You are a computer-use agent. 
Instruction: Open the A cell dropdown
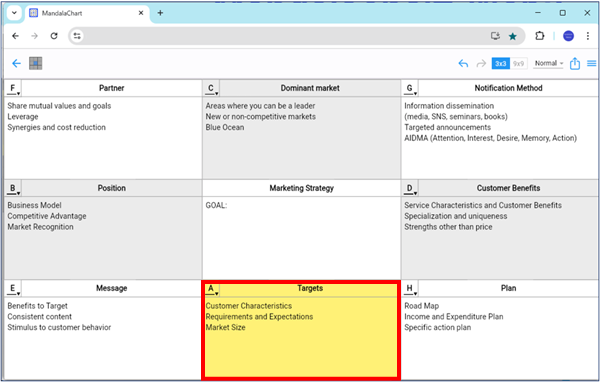coord(212,289)
